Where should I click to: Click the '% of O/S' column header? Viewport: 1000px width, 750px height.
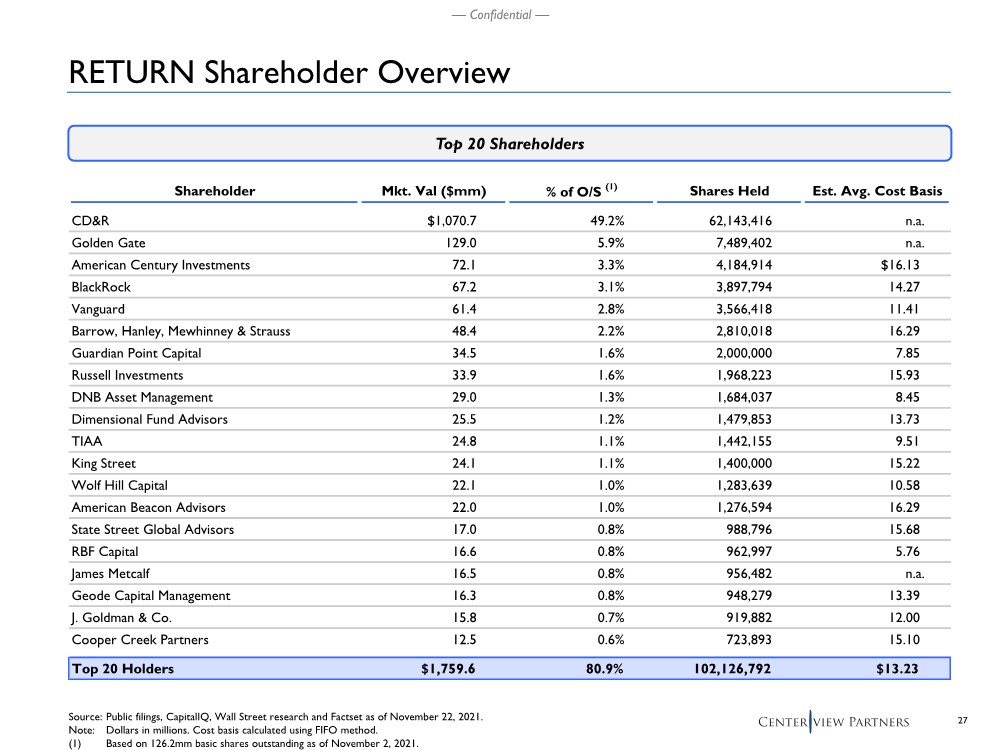coord(581,191)
